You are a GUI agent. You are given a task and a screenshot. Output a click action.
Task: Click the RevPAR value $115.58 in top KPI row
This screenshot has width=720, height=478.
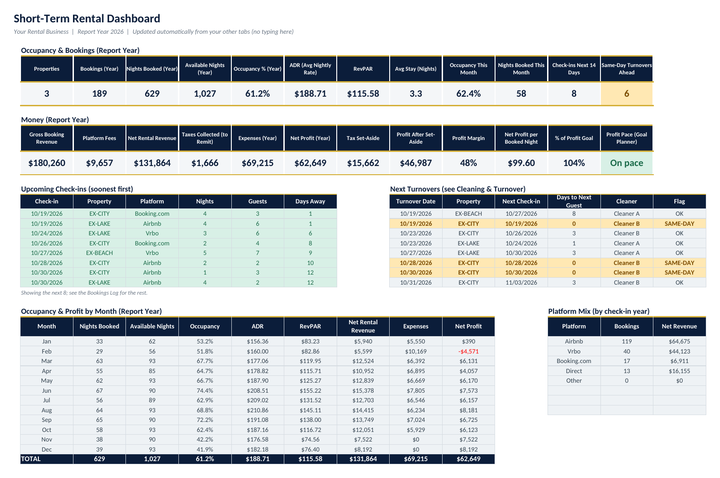click(363, 94)
